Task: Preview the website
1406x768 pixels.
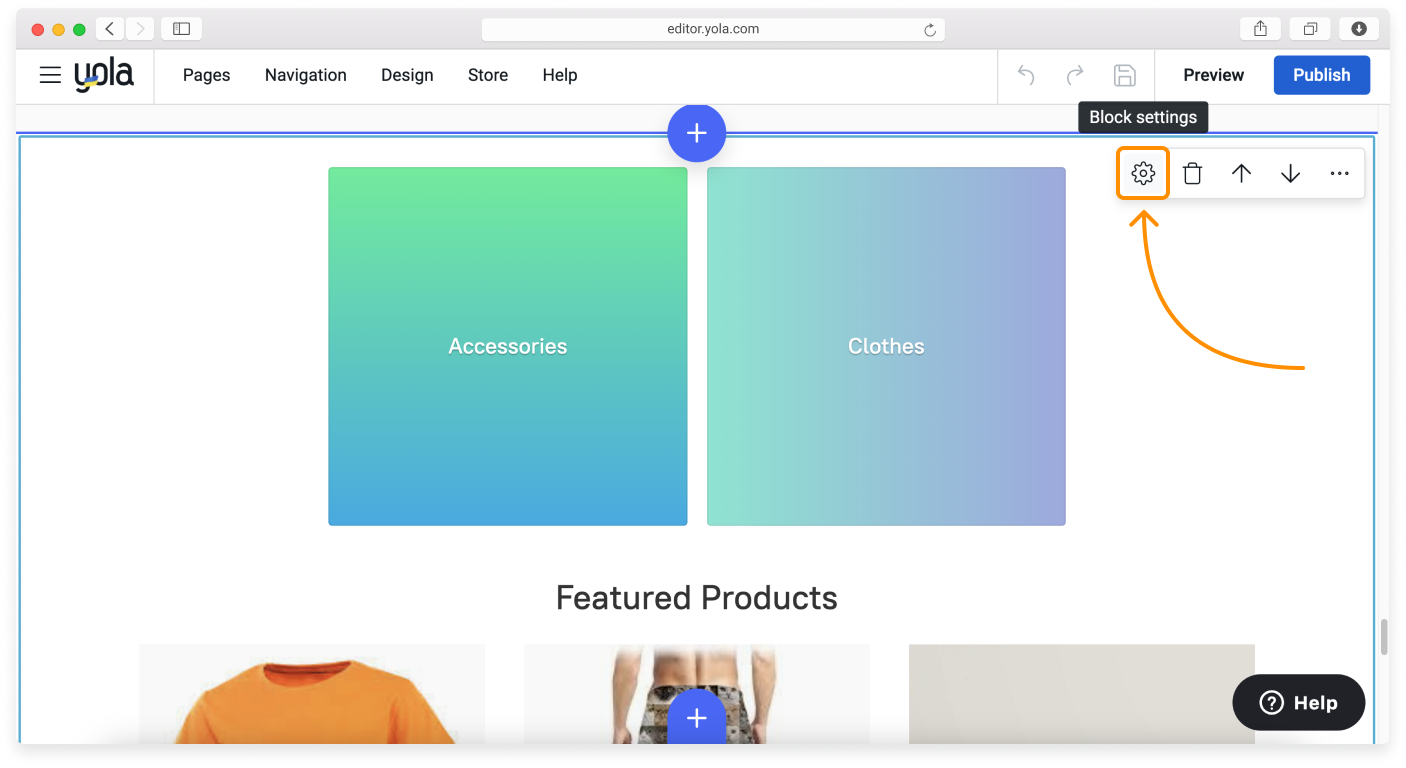Action: tap(1213, 75)
